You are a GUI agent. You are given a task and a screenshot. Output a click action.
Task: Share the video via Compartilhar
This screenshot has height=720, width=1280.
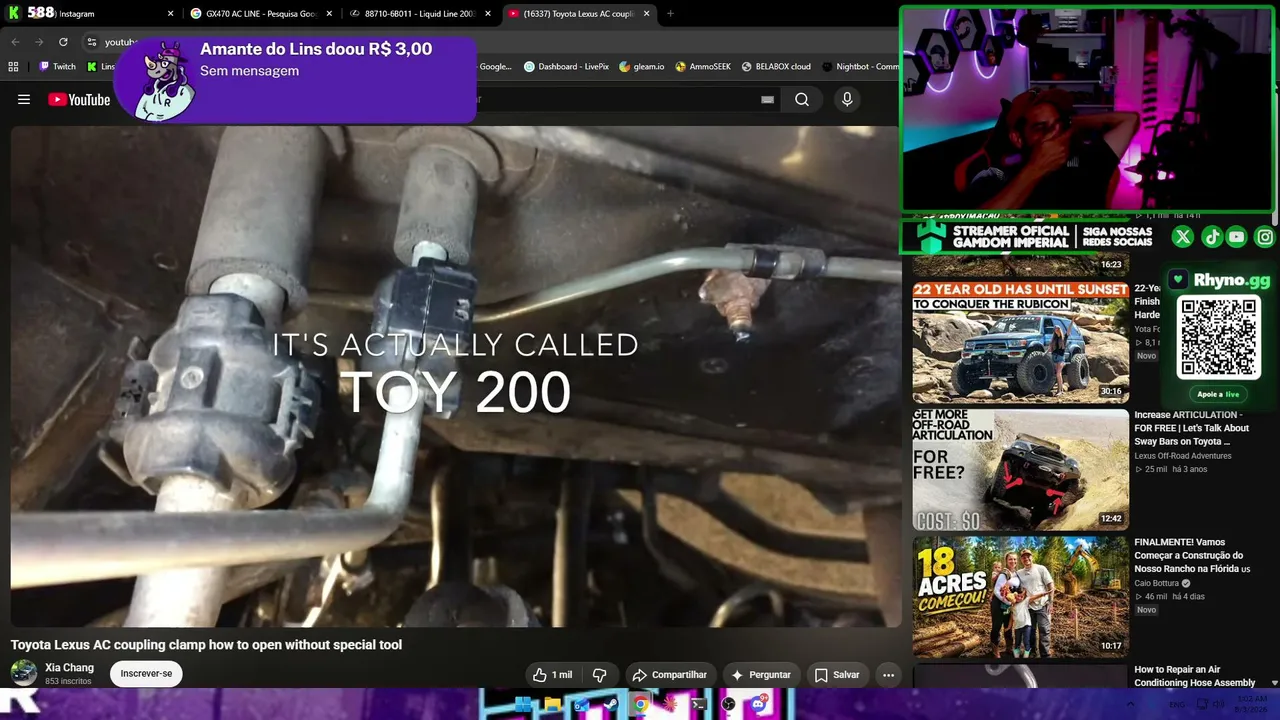pos(670,675)
